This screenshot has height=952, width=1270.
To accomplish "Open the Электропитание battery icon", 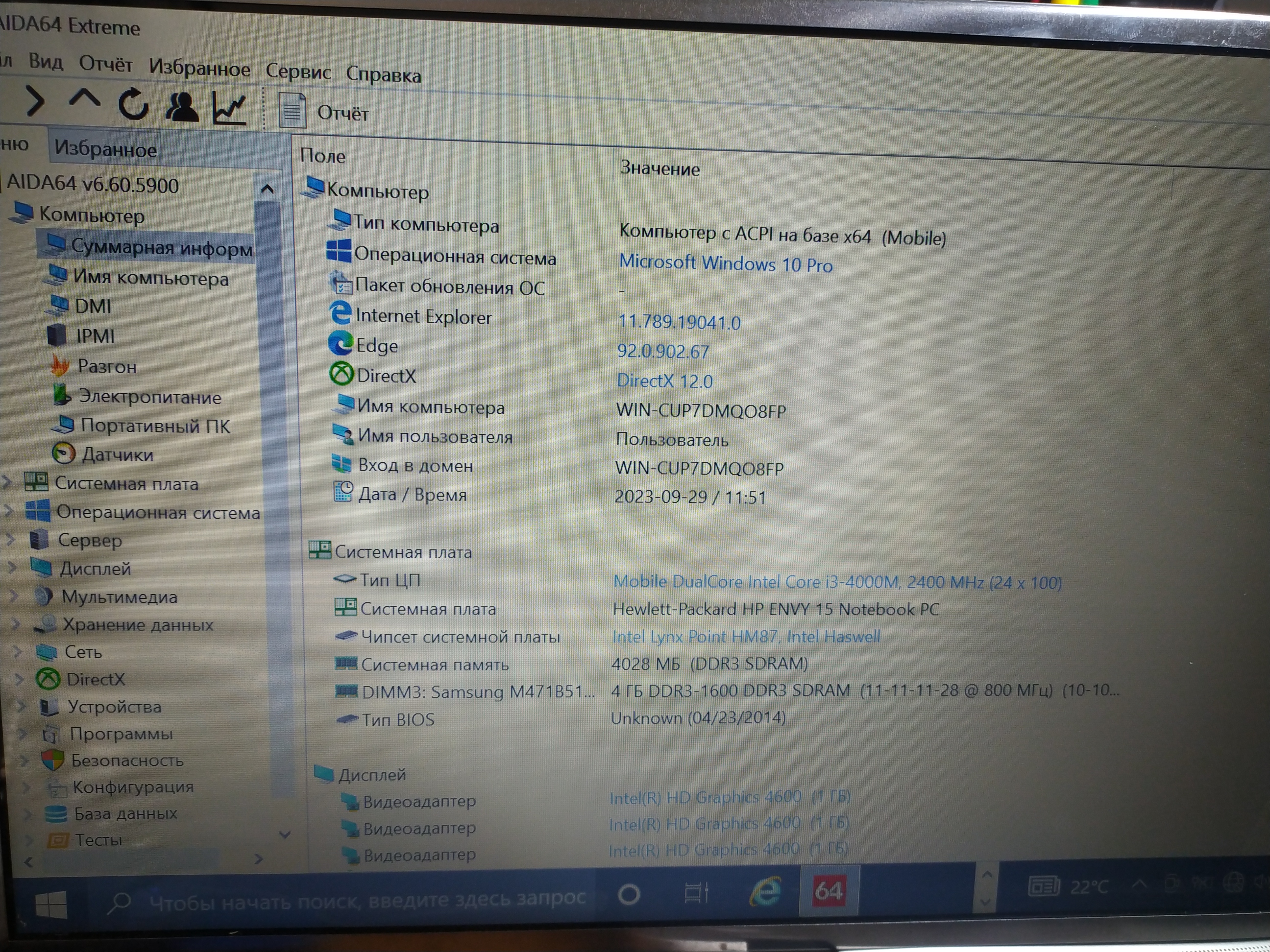I will tap(61, 395).
